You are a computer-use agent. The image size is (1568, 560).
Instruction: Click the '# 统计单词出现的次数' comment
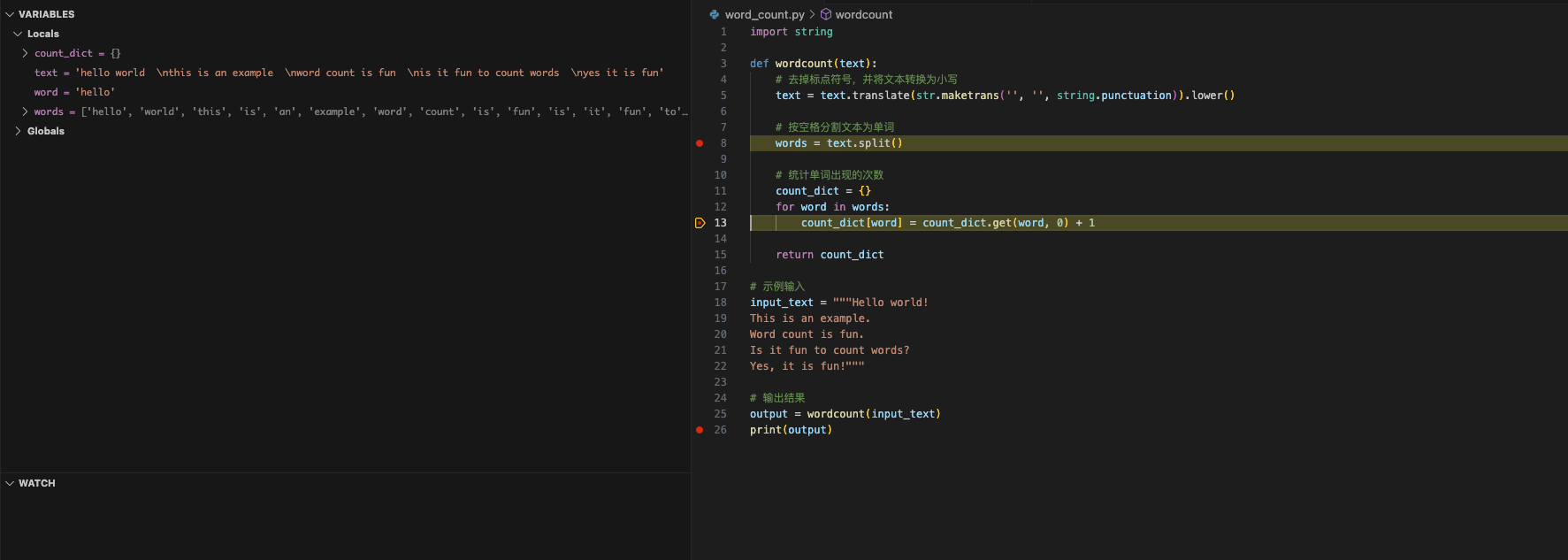coord(830,175)
